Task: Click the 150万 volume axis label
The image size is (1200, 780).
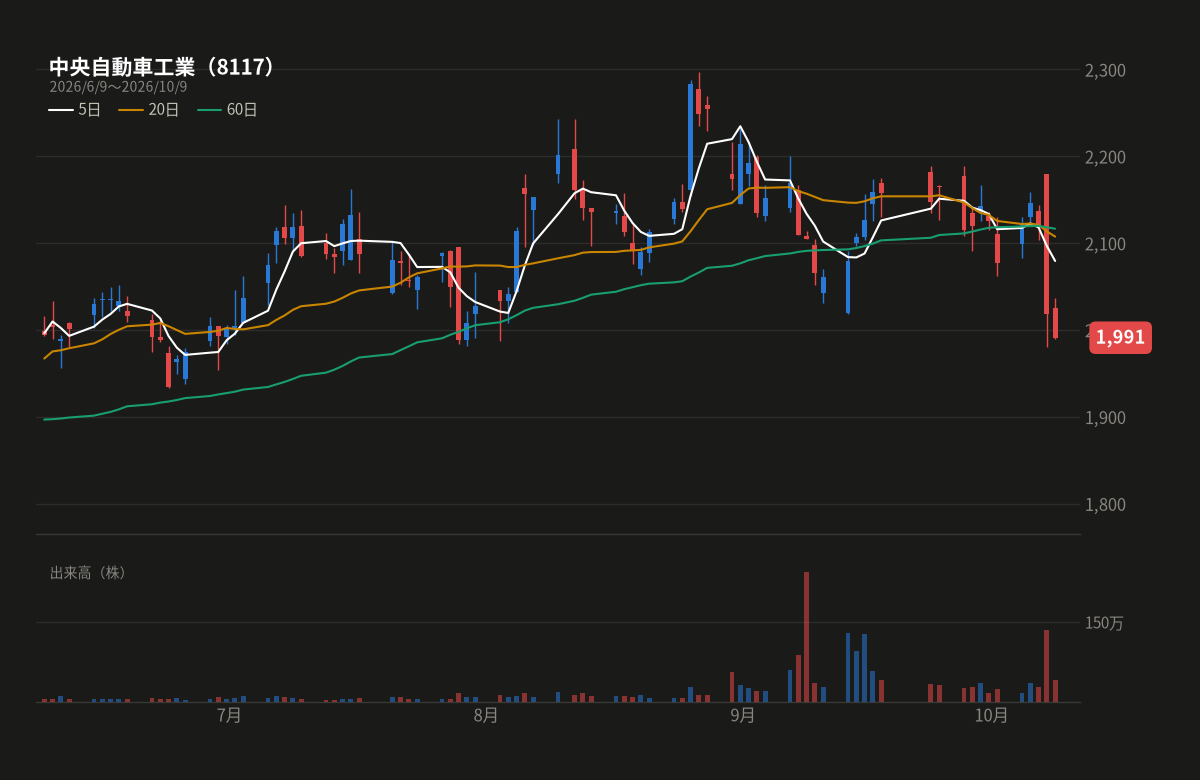Action: pos(1104,623)
